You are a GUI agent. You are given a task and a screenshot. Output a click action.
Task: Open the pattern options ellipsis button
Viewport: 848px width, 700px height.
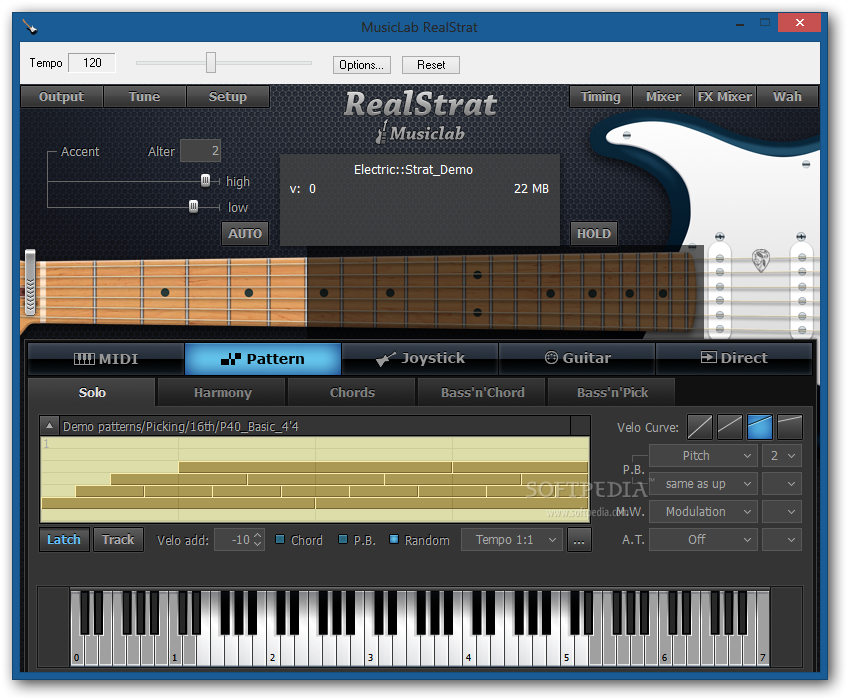coord(579,540)
